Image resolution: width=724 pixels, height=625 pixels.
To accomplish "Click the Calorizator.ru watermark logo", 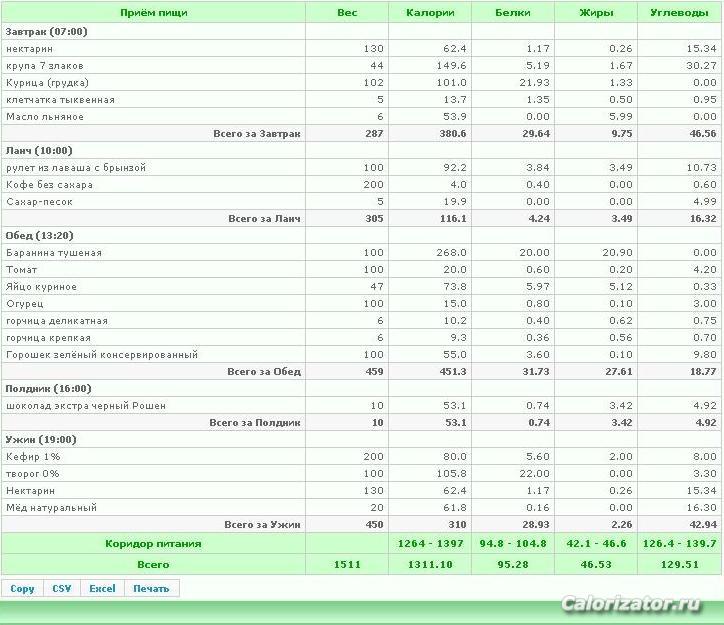I will [x=631, y=604].
